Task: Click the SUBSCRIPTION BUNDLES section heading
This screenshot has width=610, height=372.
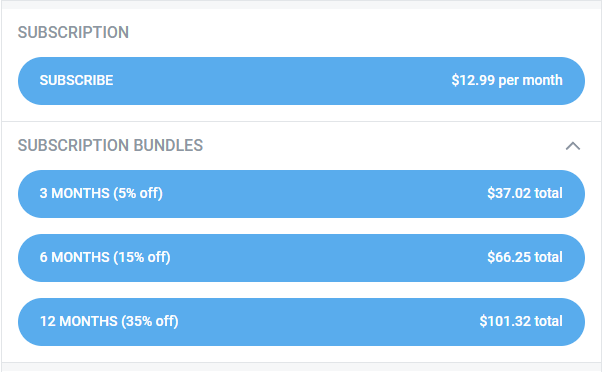Action: [x=110, y=146]
